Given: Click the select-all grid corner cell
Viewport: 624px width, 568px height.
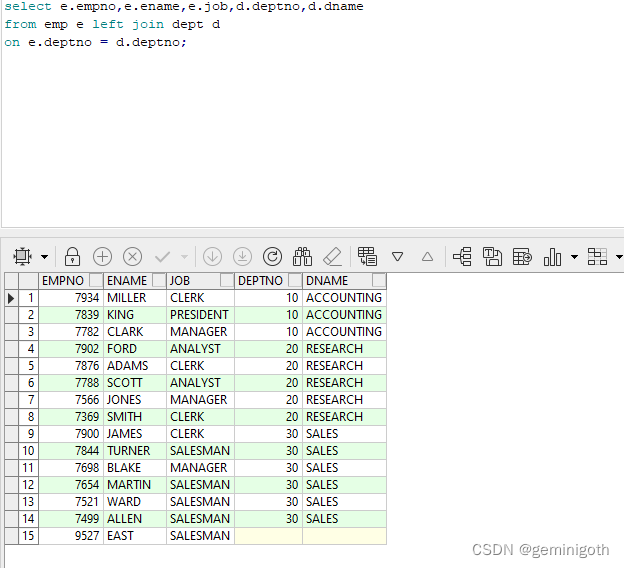Looking at the screenshot, I should point(12,281).
